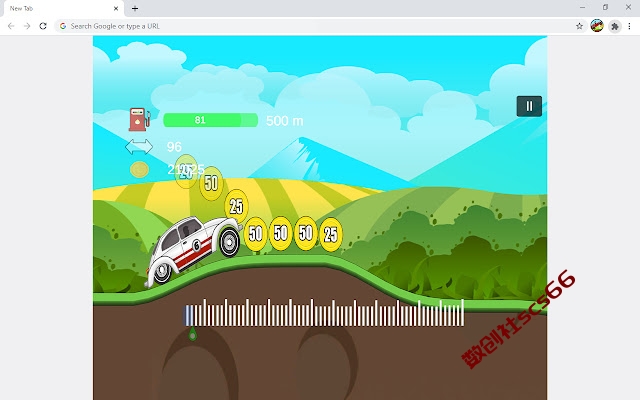
Task: Open a new tab with plus button
Action: [135, 8]
